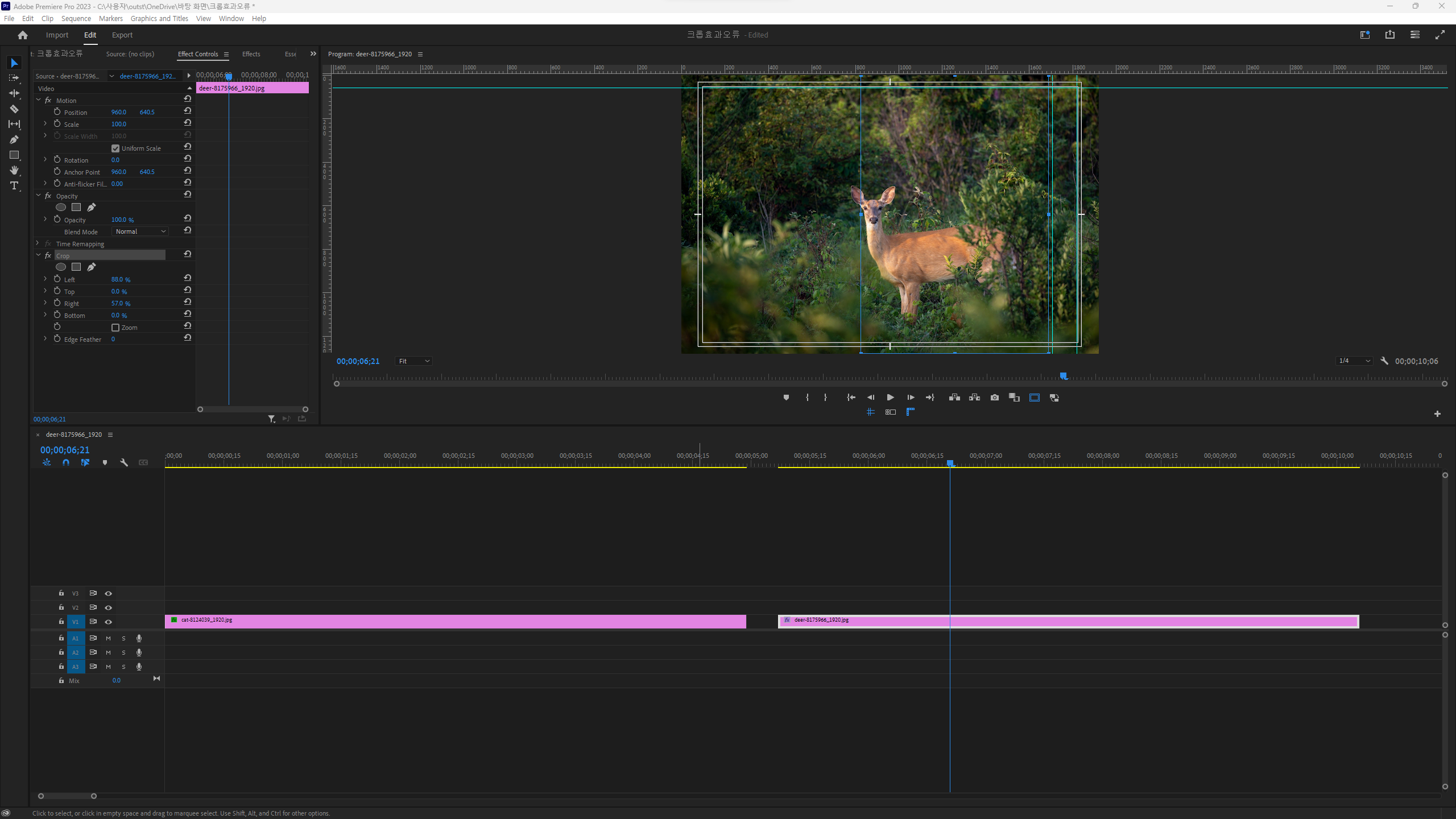Open Timeline display settings wrench
The height and width of the screenshot is (819, 1456).
tap(124, 462)
